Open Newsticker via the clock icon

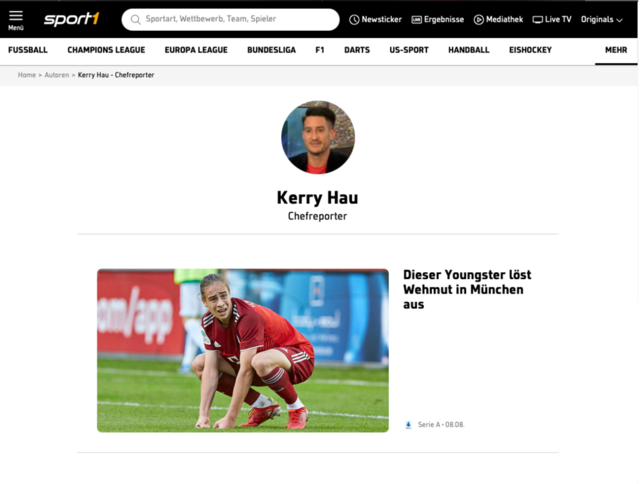click(354, 20)
